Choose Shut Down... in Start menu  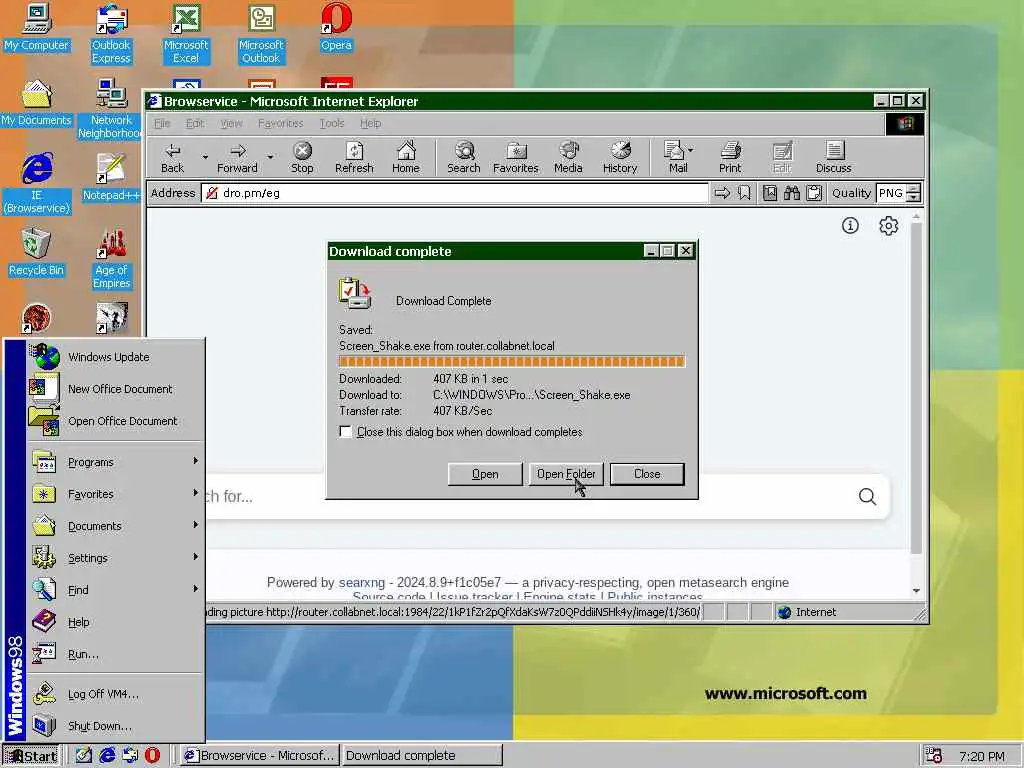point(116,726)
